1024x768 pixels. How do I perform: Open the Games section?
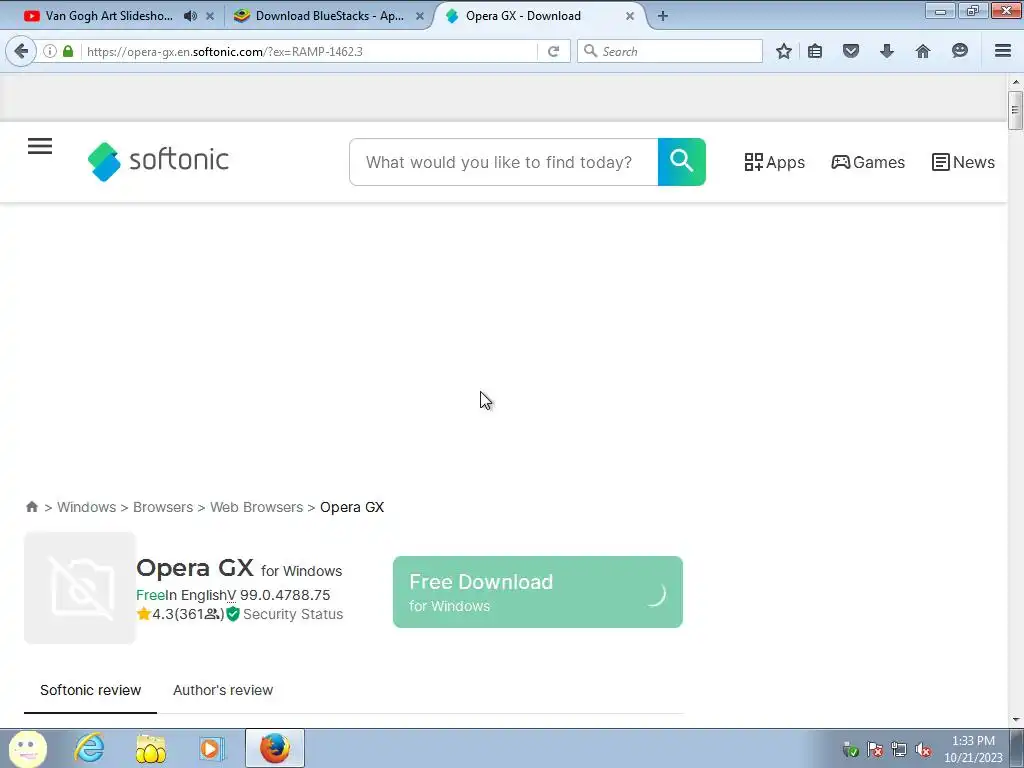tap(868, 162)
